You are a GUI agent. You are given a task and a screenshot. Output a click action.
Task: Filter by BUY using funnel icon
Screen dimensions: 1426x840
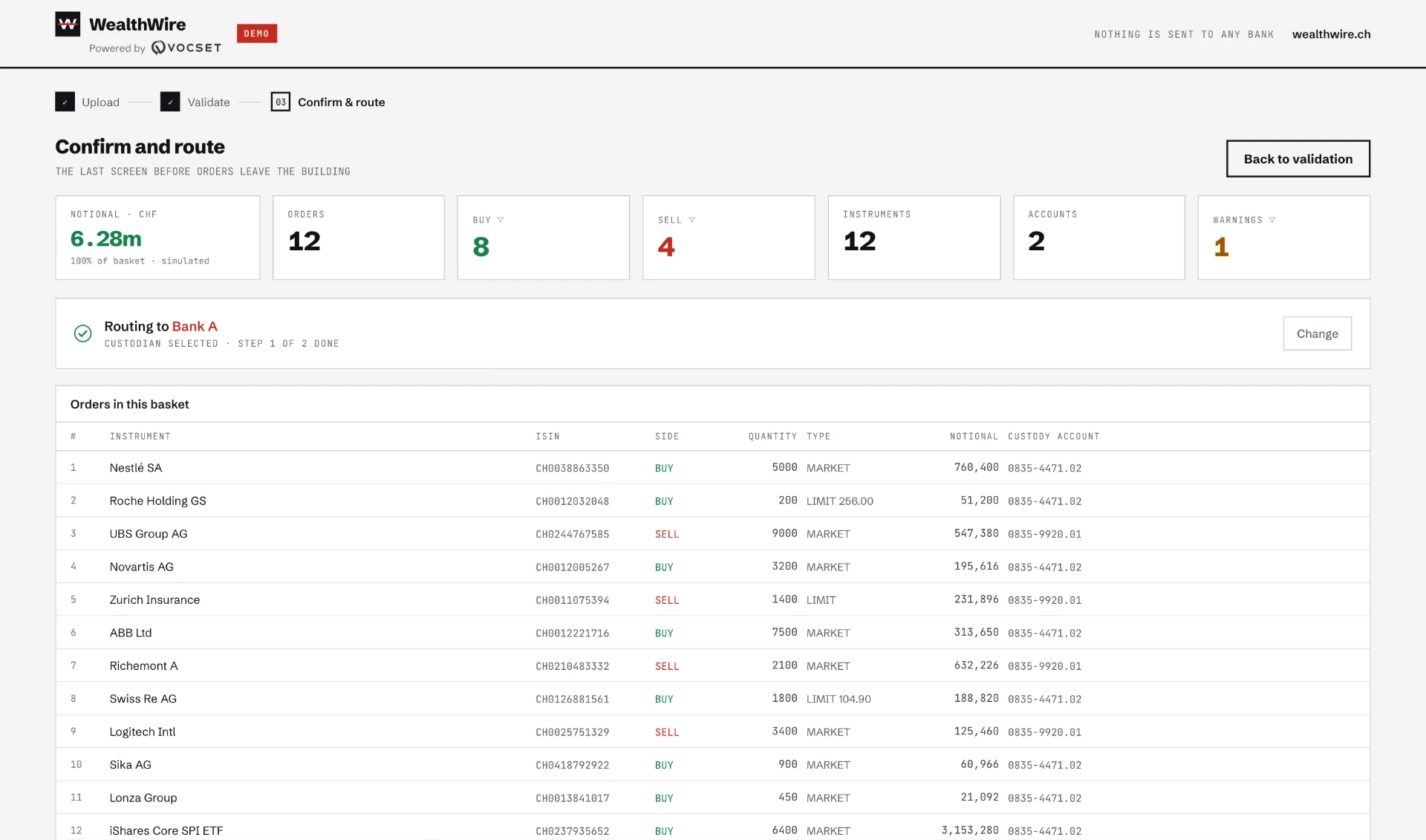[501, 220]
